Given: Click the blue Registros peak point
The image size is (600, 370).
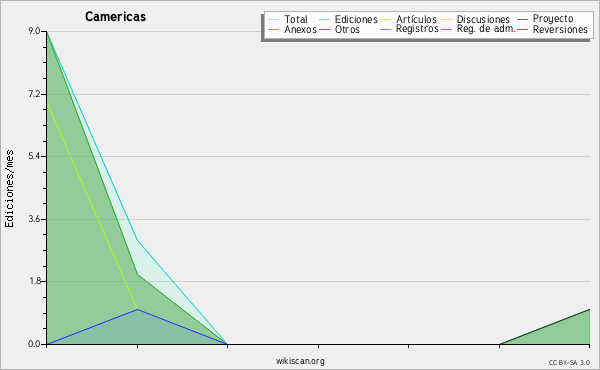Looking at the screenshot, I should click(x=137, y=309).
